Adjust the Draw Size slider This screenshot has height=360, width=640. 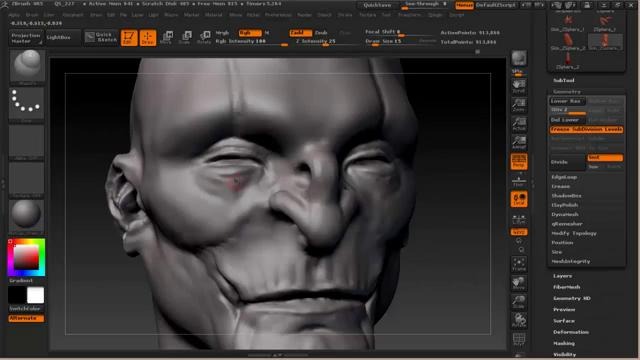point(390,42)
